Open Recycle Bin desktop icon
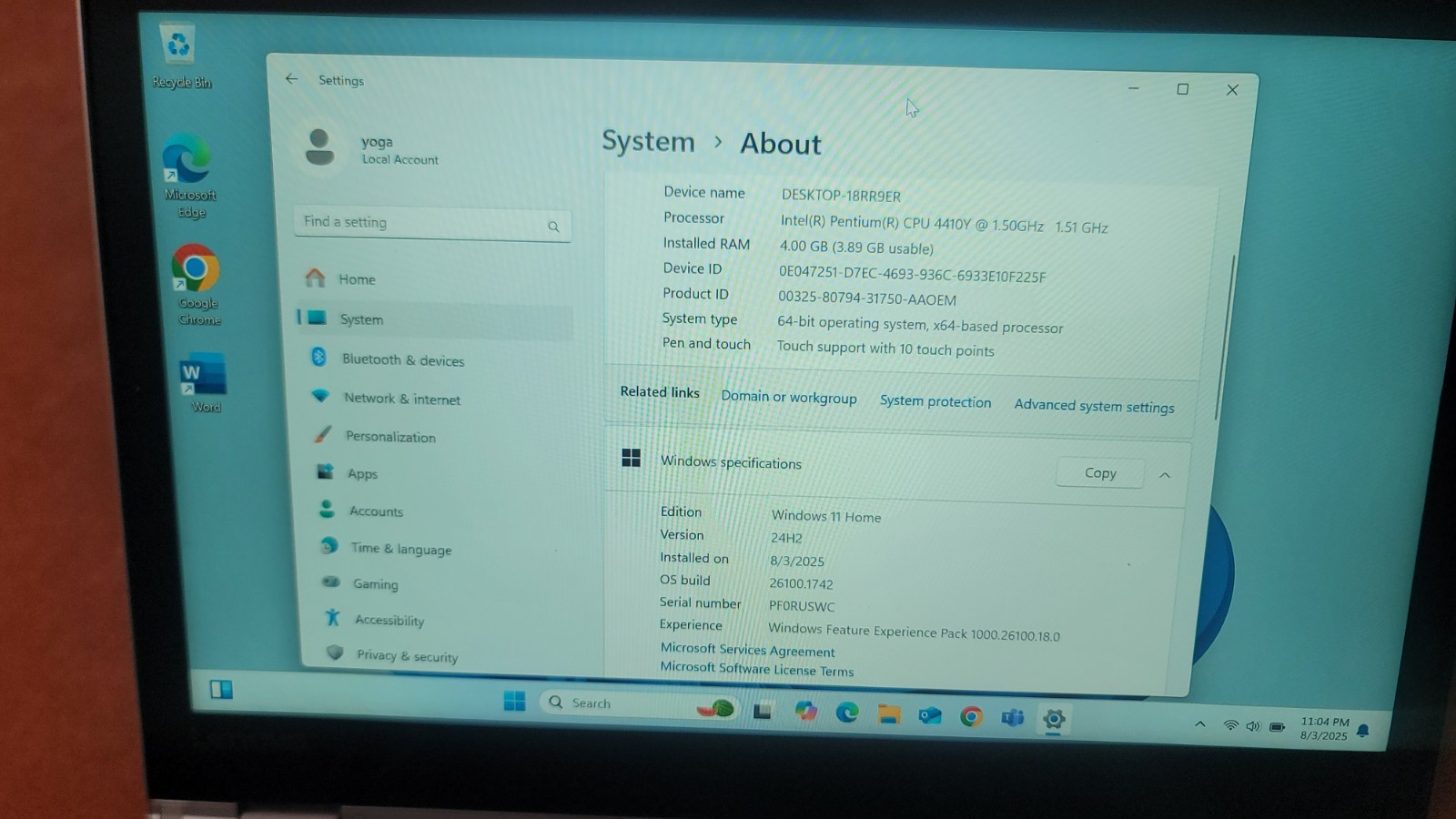Image resolution: width=1456 pixels, height=819 pixels. pyautogui.click(x=180, y=56)
